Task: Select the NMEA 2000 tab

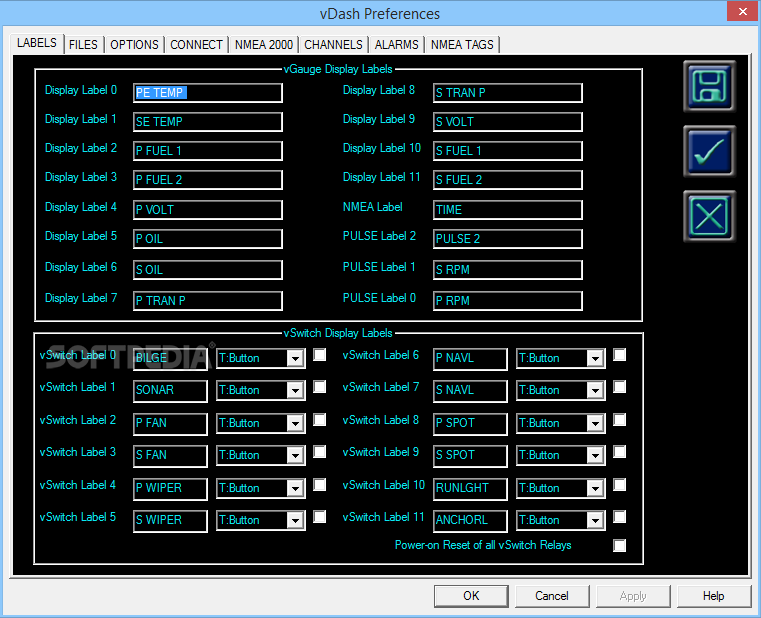Action: (264, 45)
